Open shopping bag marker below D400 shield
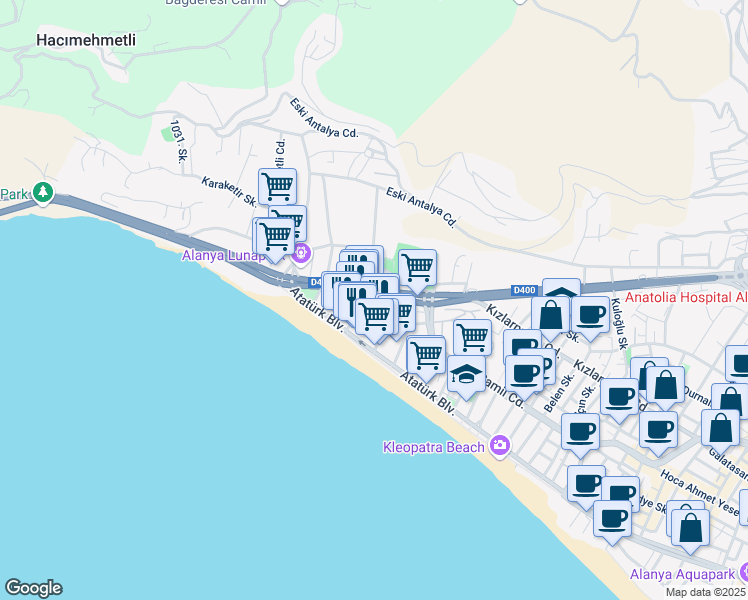This screenshot has height=600, width=748. tap(550, 314)
